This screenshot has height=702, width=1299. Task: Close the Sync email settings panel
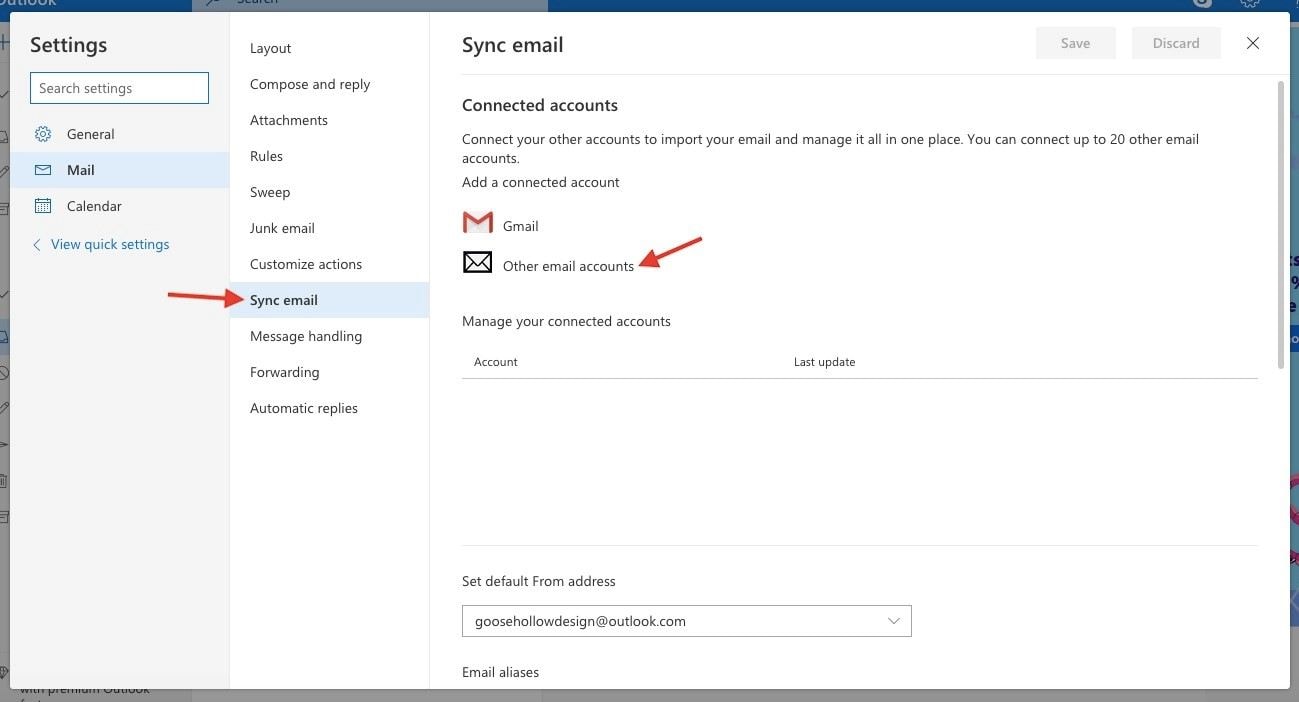(1252, 43)
